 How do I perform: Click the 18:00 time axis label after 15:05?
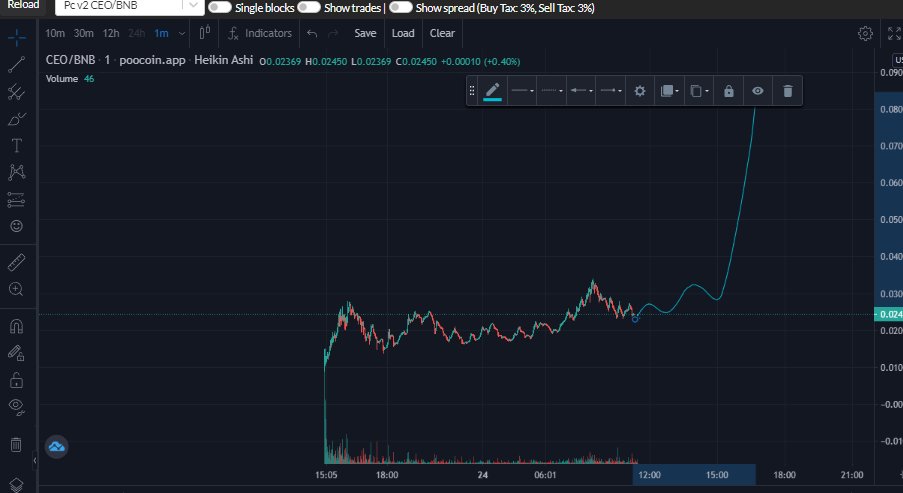(x=386, y=475)
